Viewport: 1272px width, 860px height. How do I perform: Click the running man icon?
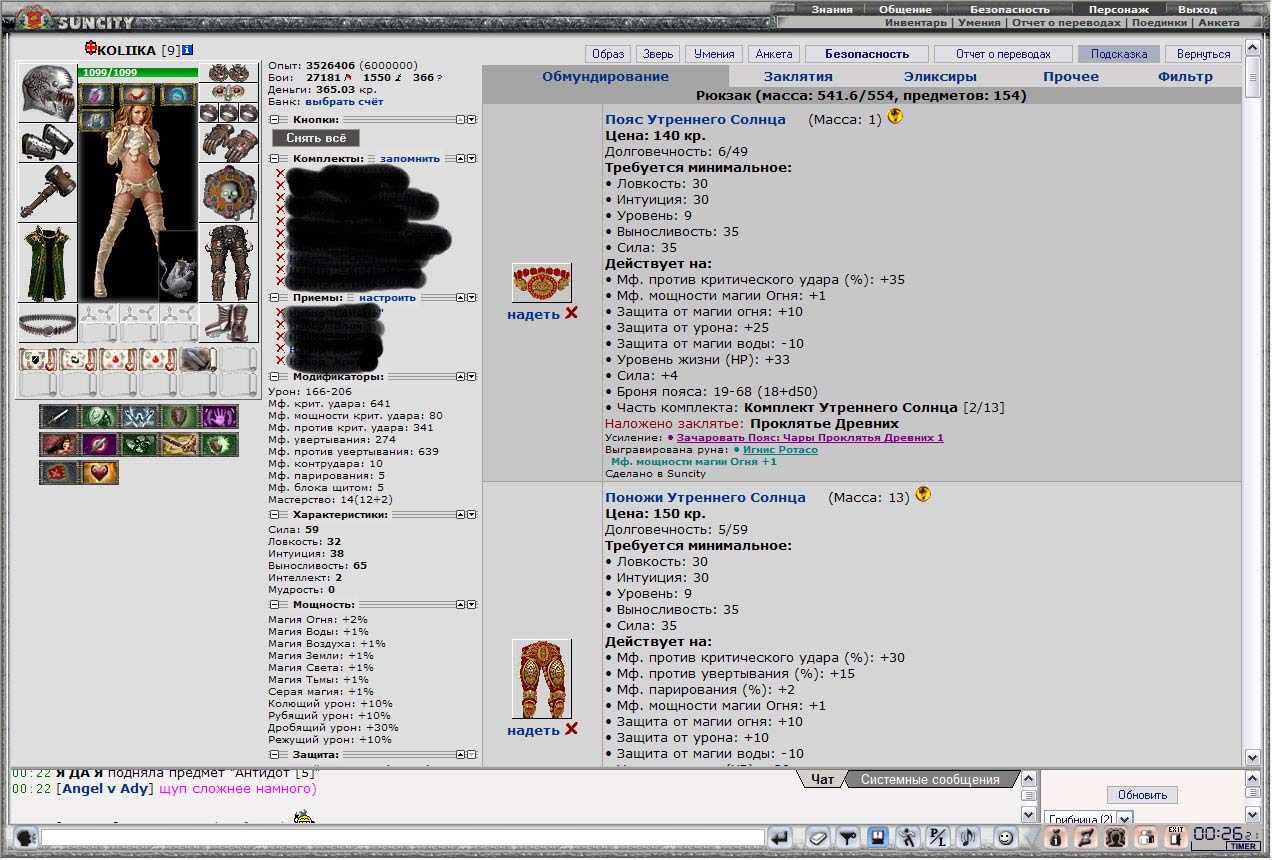[x=908, y=837]
